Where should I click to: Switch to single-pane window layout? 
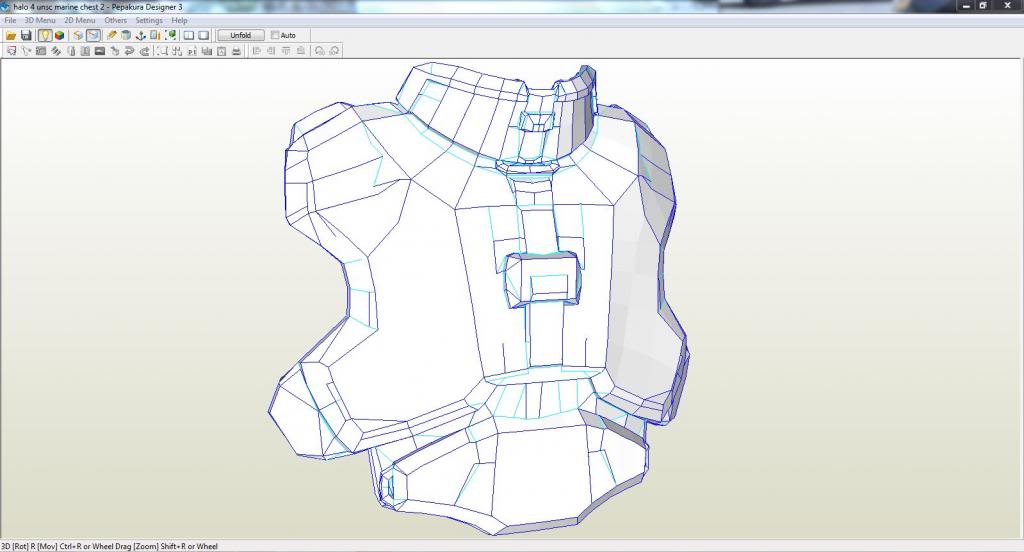point(204,35)
